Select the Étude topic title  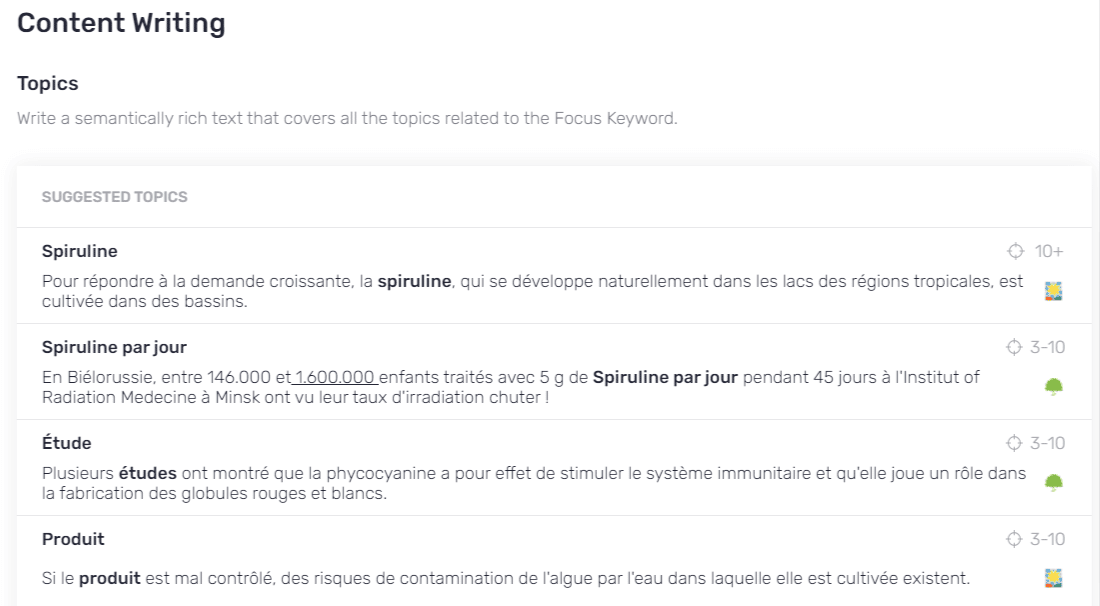tap(67, 443)
